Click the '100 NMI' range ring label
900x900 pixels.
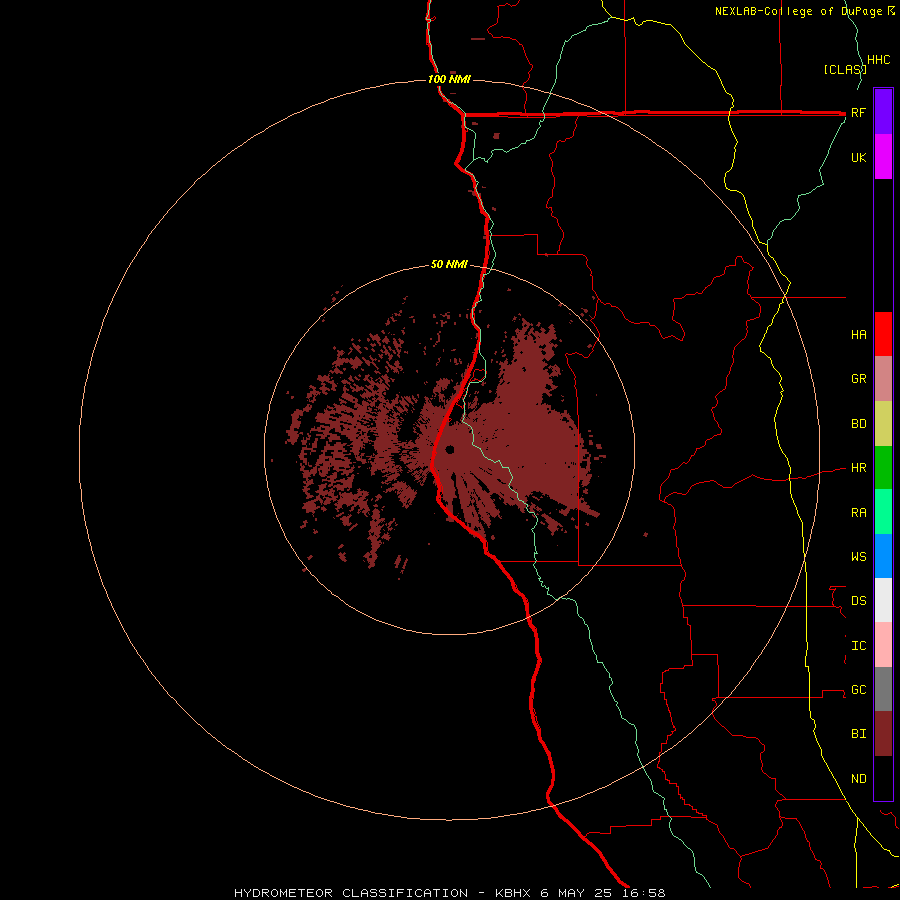click(x=449, y=79)
